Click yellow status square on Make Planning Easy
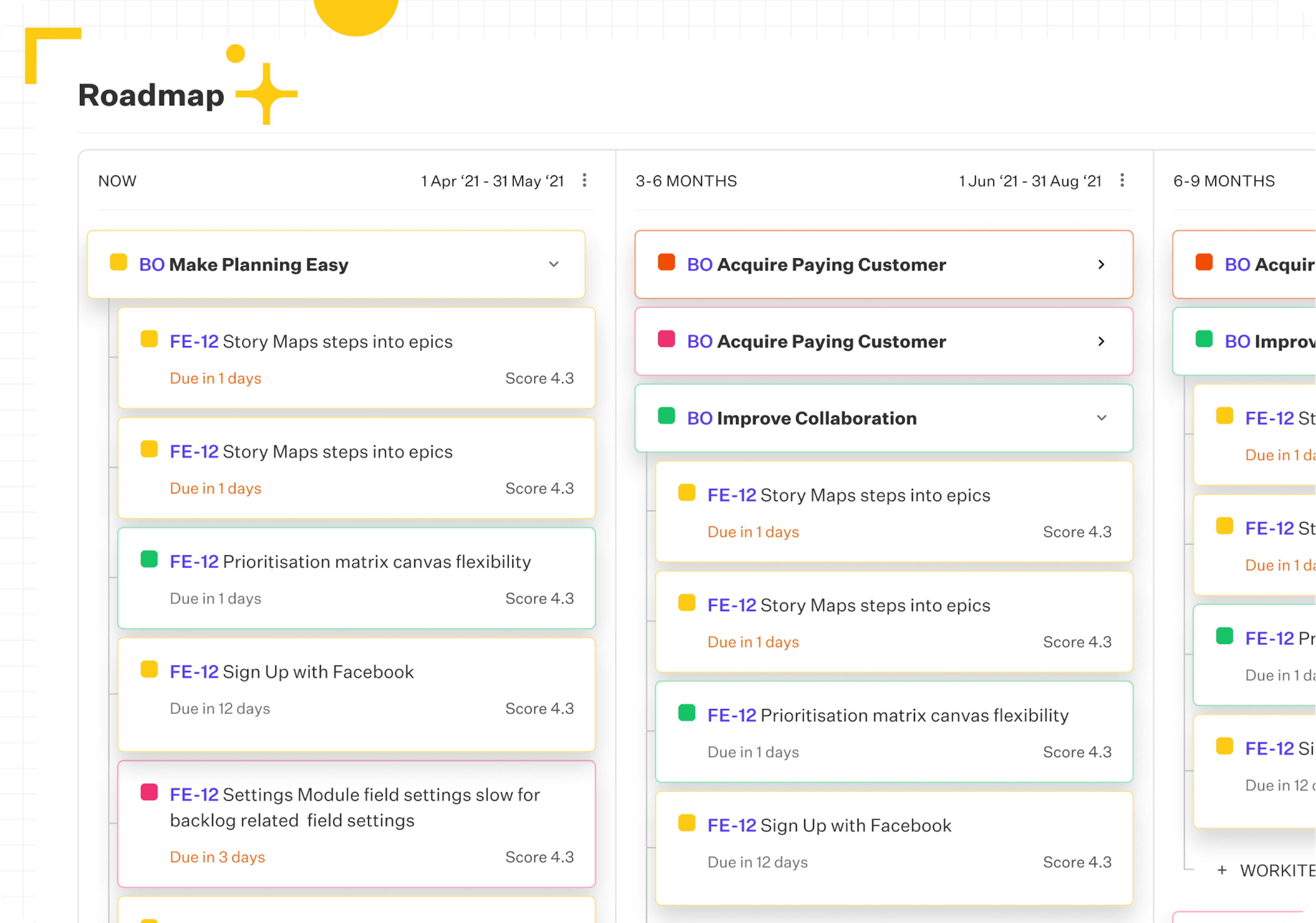Screen dimensions: 1316x923 (x=119, y=263)
